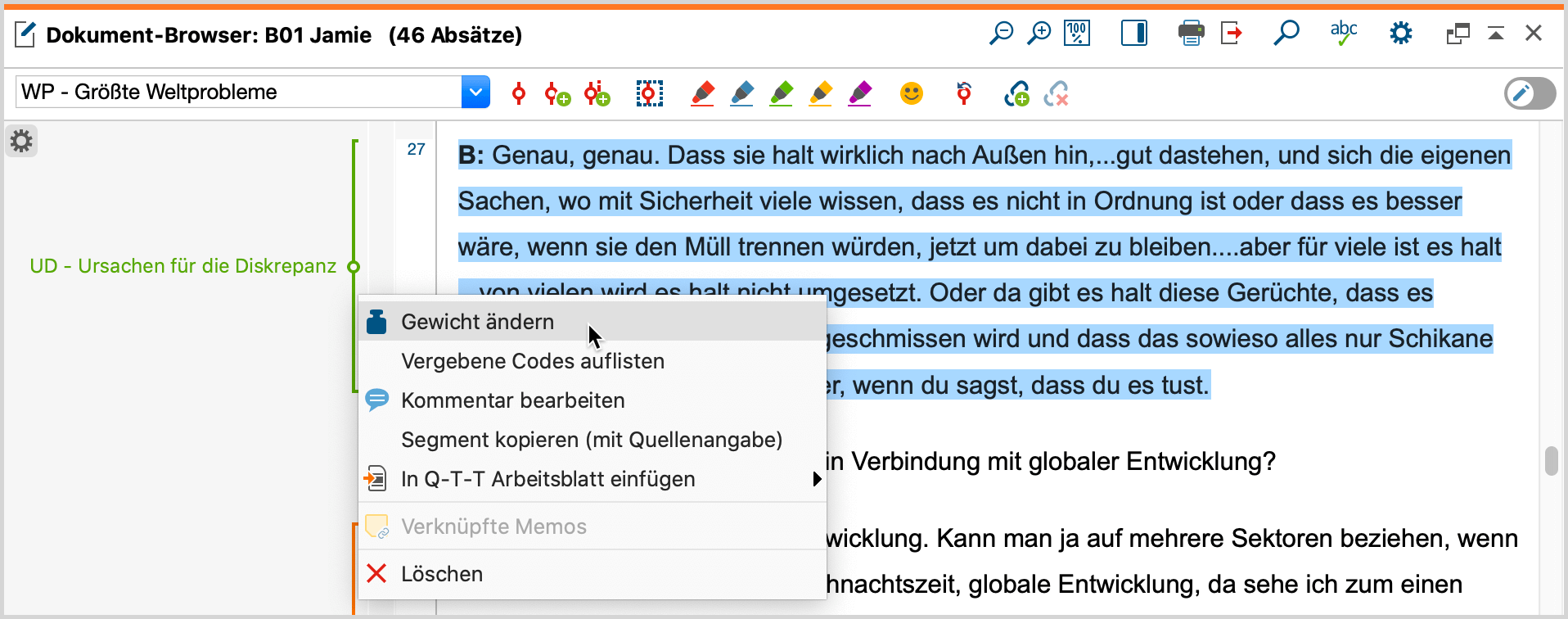Select the blue highlighter

click(x=741, y=93)
